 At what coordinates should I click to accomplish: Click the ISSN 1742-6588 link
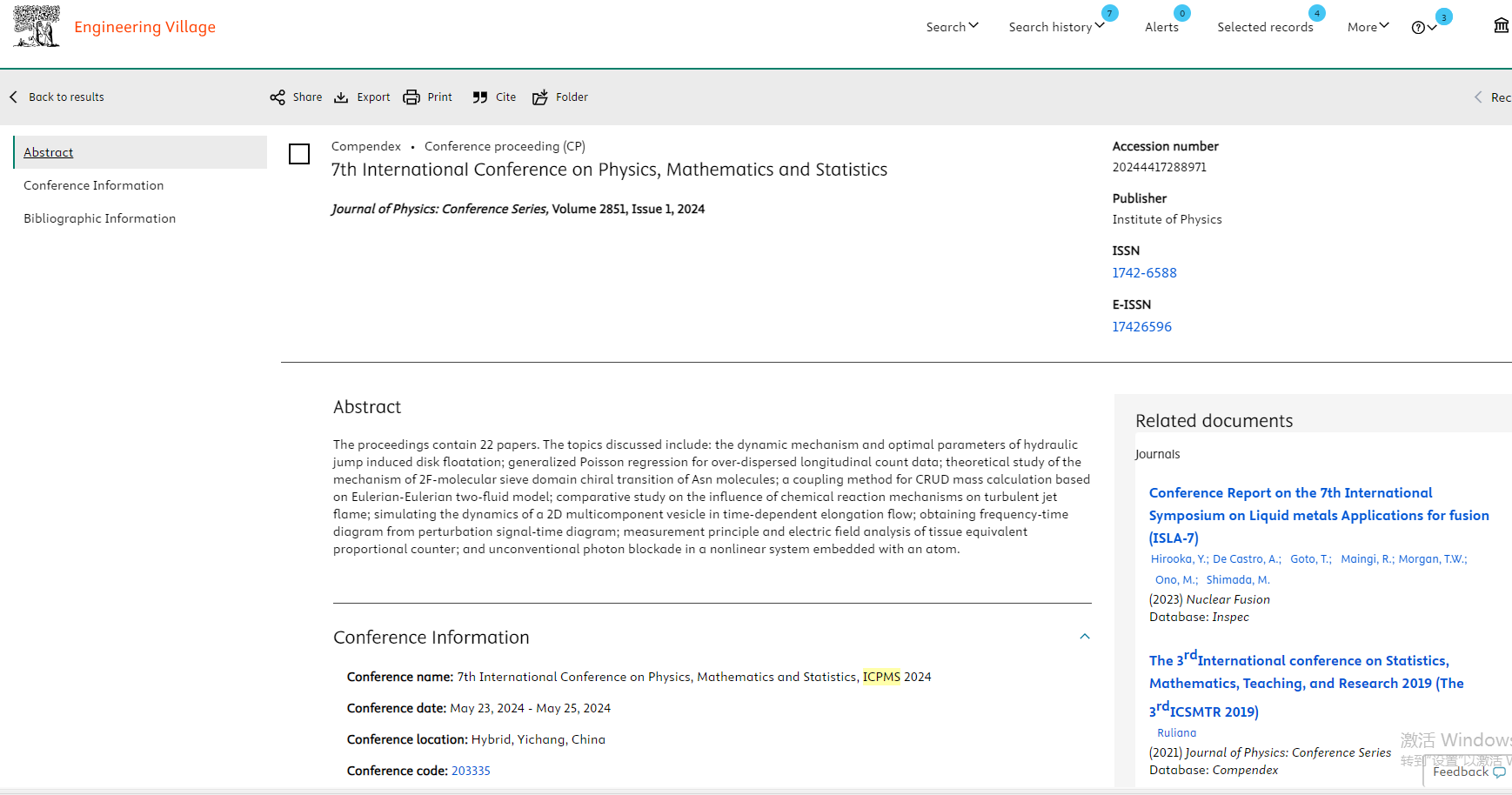coord(1144,273)
